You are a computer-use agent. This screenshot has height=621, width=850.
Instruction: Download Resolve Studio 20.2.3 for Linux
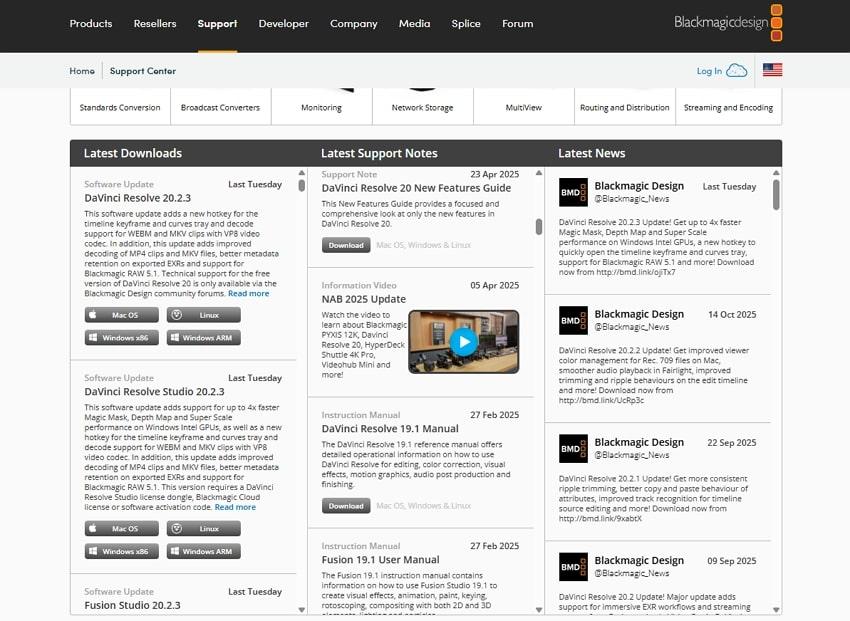204,528
